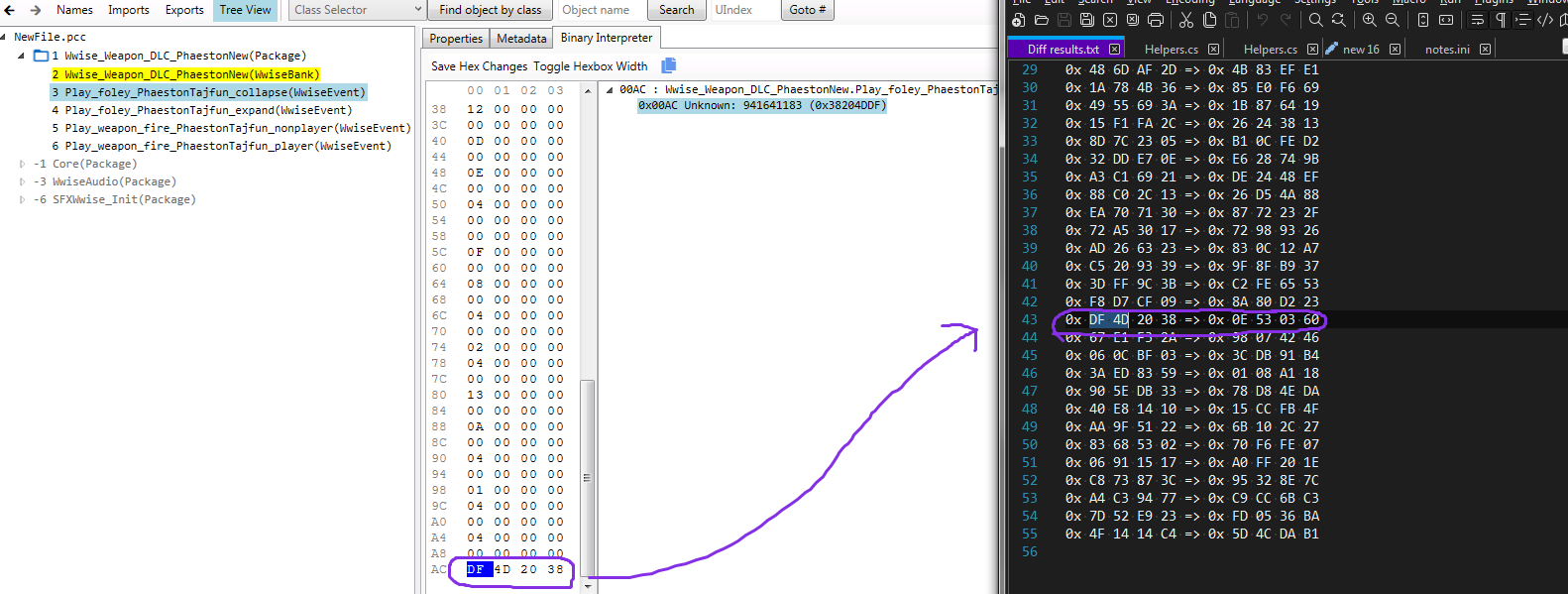Close the Diff results.txt tab
This screenshot has width=1568, height=594.
[x=1114, y=49]
